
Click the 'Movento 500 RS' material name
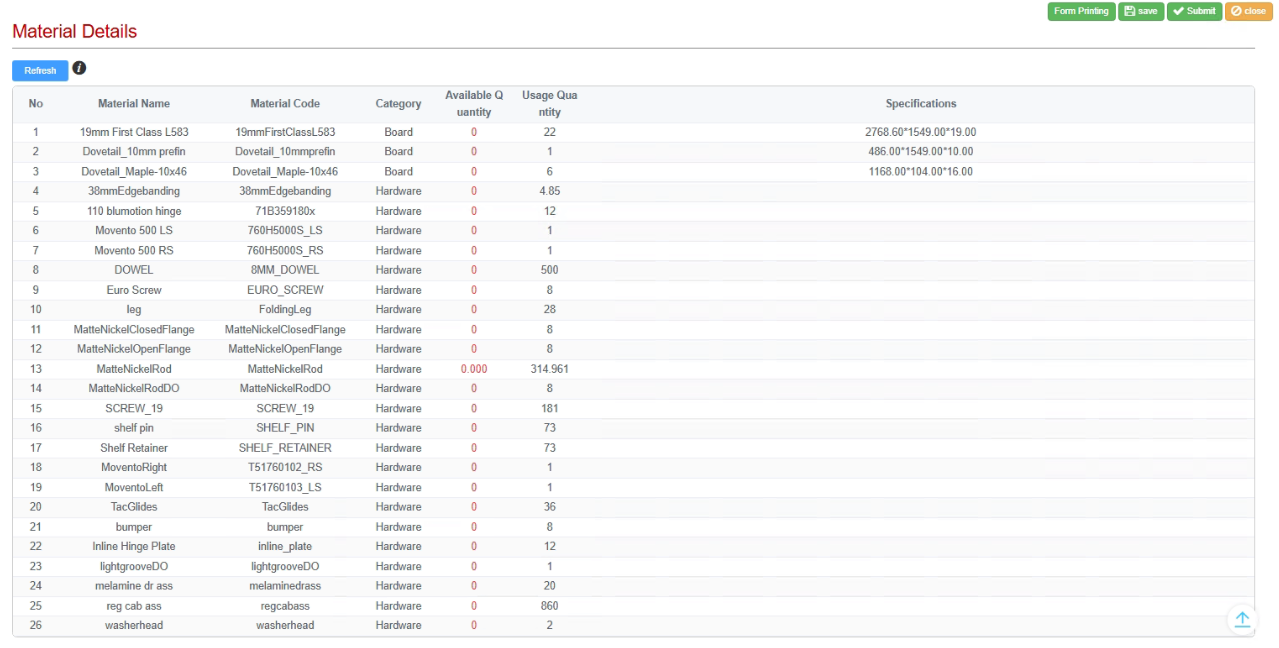[134, 251]
